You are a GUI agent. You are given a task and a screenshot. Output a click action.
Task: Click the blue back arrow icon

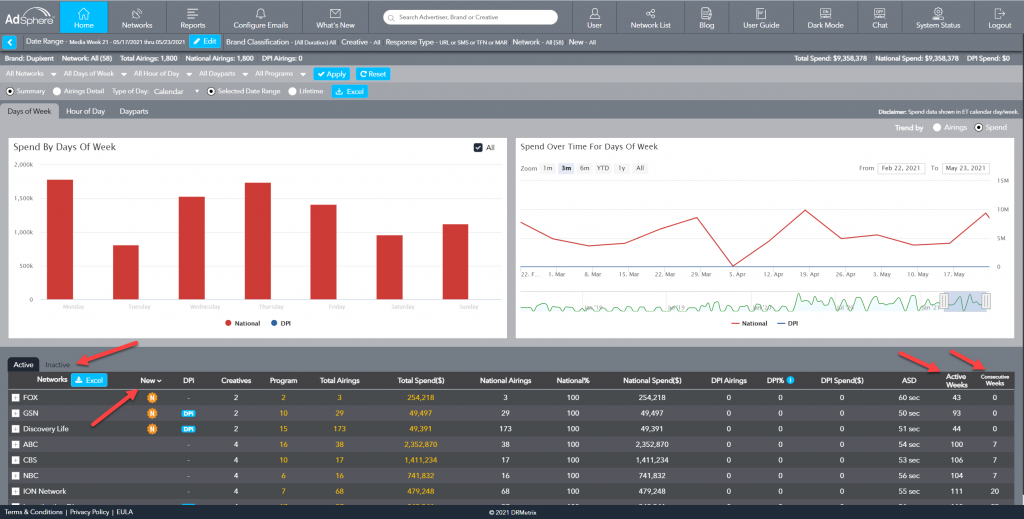[x=10, y=42]
